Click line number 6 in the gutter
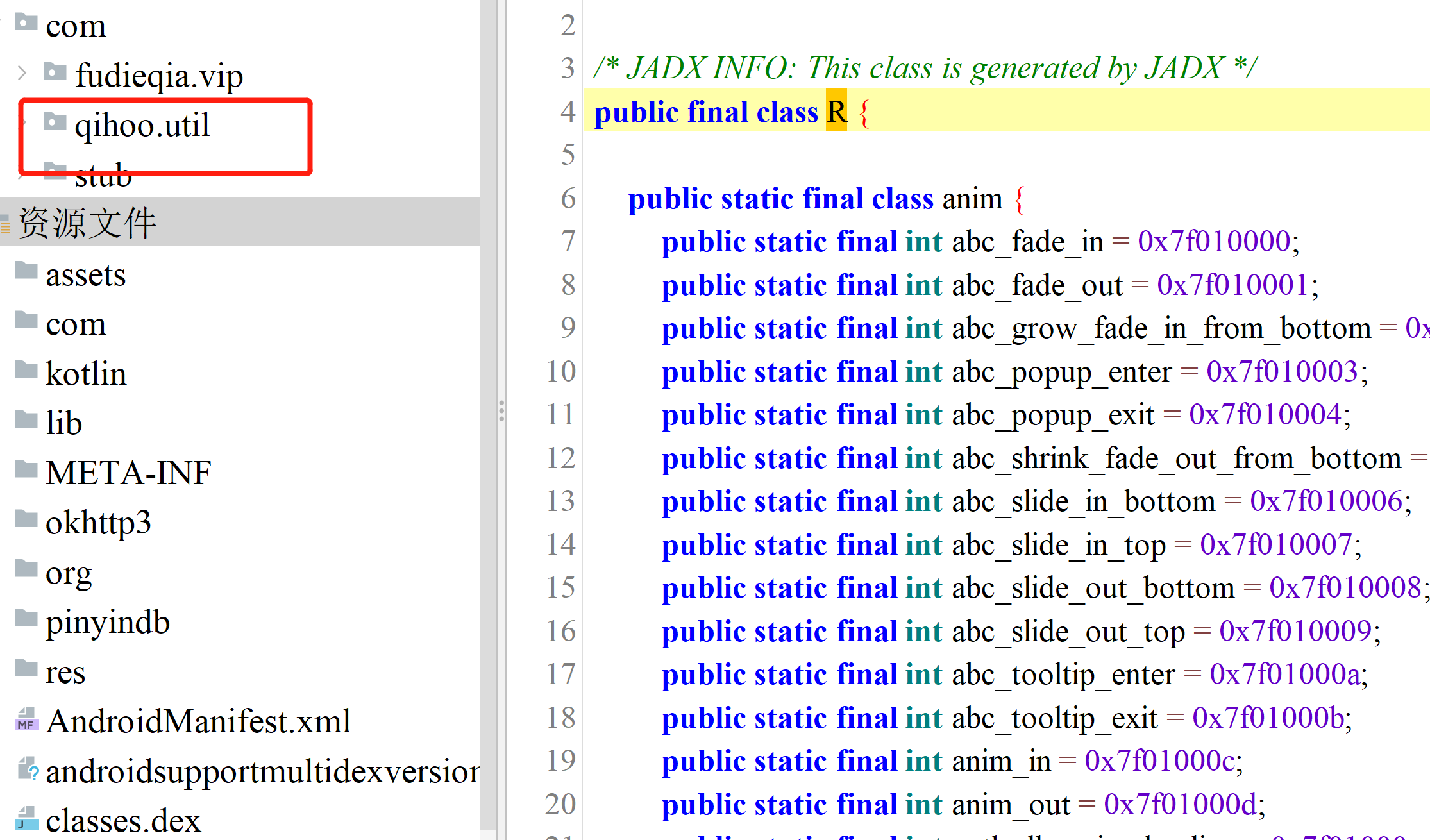 [x=568, y=198]
